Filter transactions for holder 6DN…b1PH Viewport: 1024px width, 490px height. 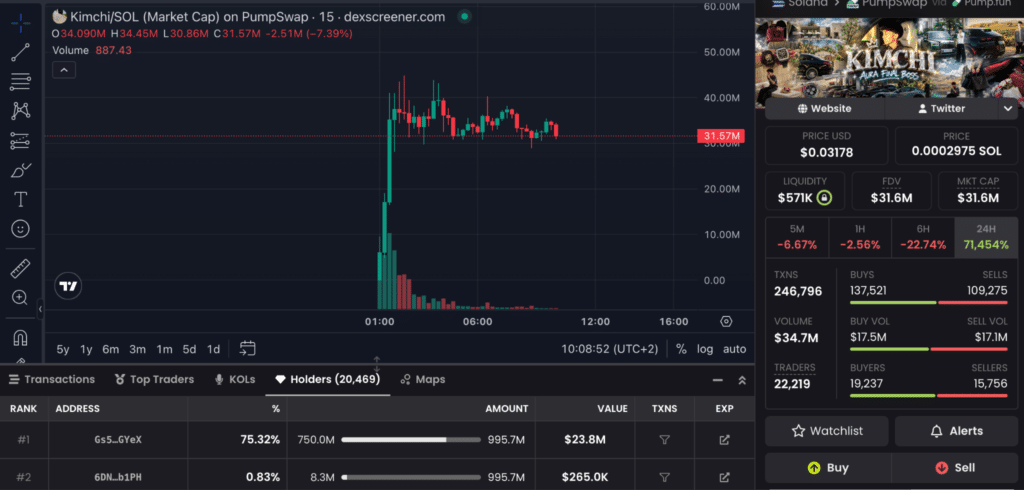tap(665, 477)
